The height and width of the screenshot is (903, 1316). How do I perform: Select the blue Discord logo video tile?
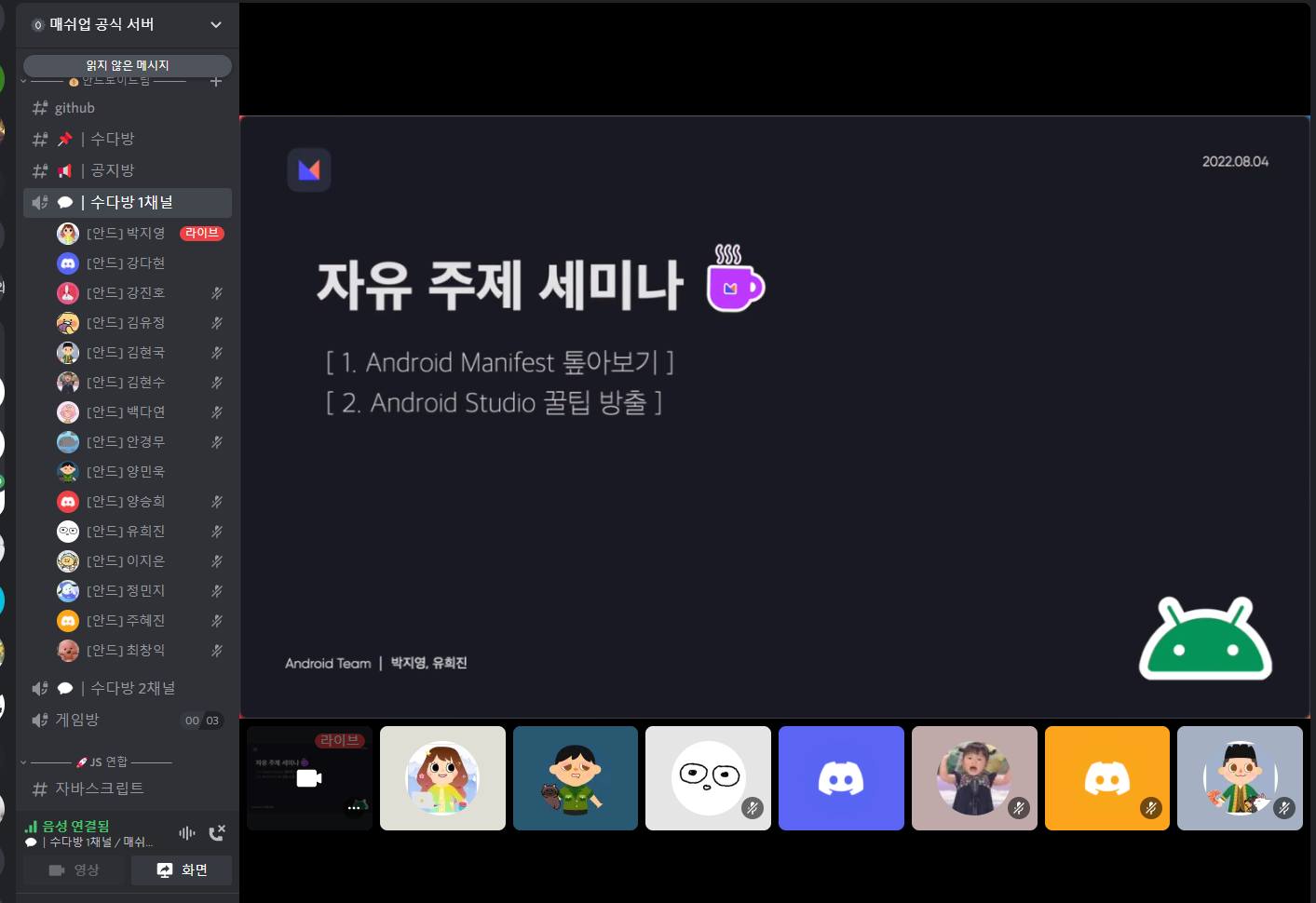[x=841, y=778]
